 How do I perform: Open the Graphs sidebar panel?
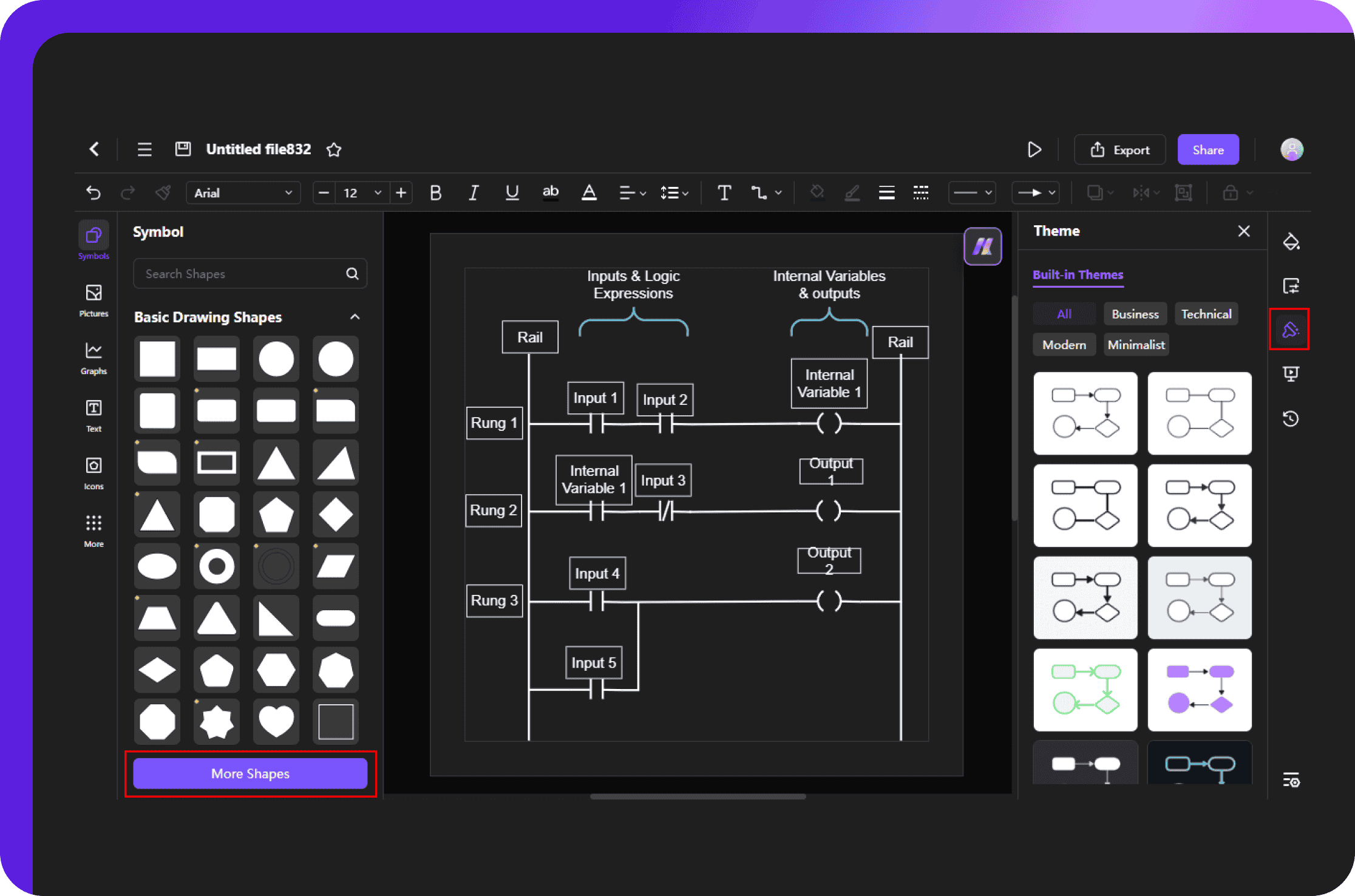(93, 358)
